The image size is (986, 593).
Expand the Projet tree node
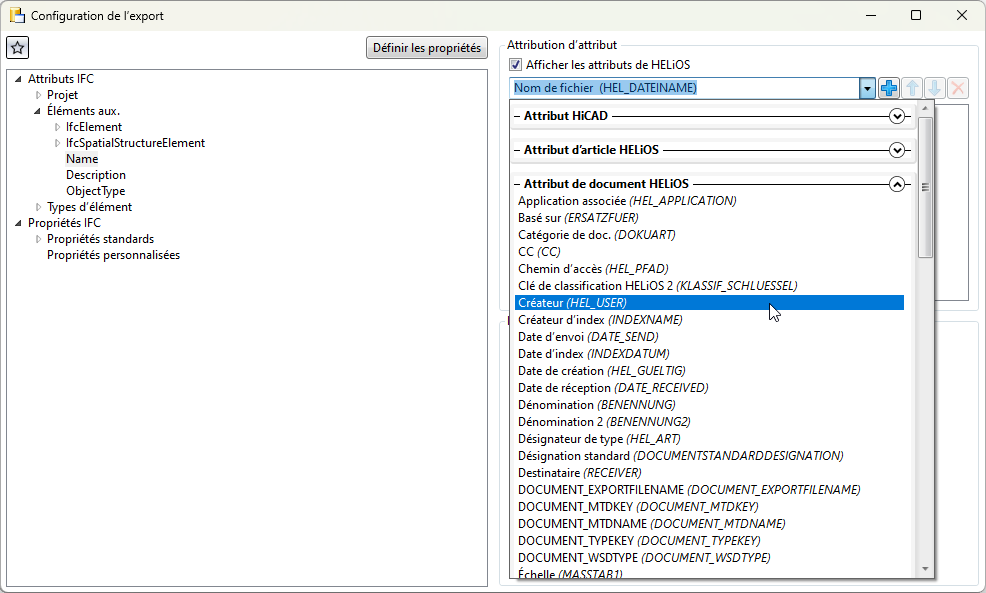point(39,95)
